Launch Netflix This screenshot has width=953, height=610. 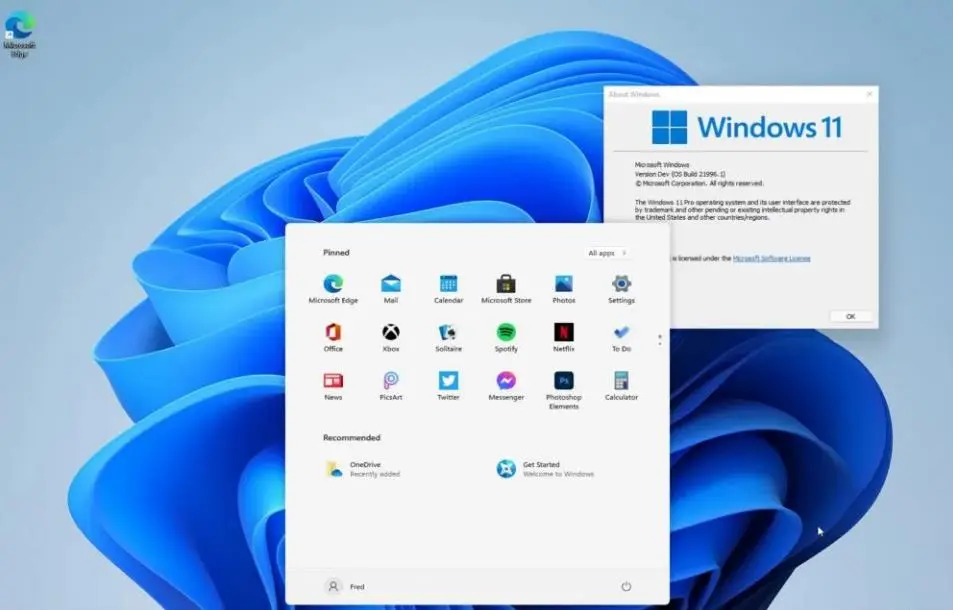click(x=563, y=337)
